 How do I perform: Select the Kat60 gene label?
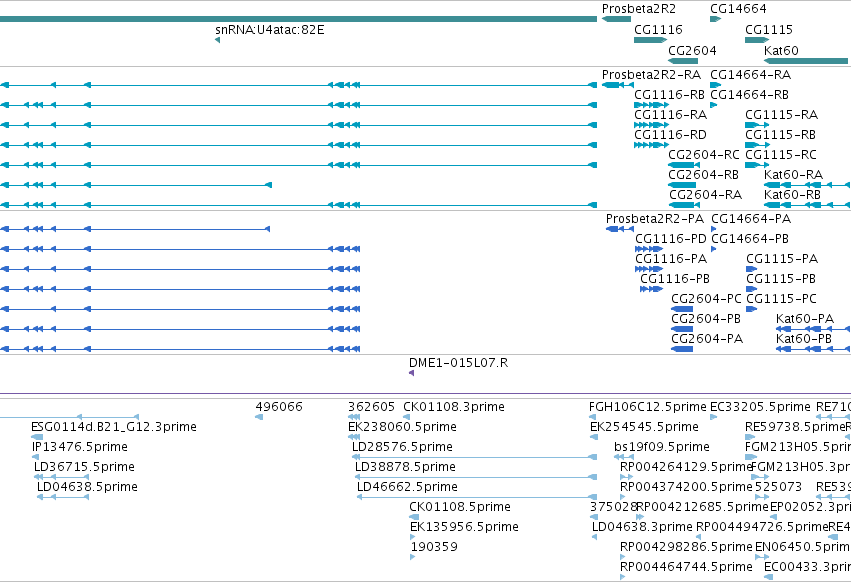tap(781, 51)
